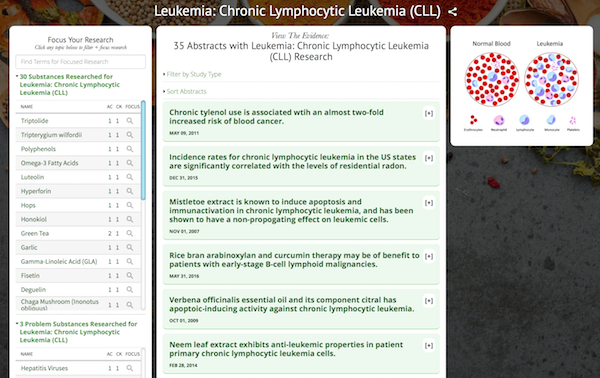Click the share icon beside the page title
This screenshot has height=378, width=600.
point(453,12)
